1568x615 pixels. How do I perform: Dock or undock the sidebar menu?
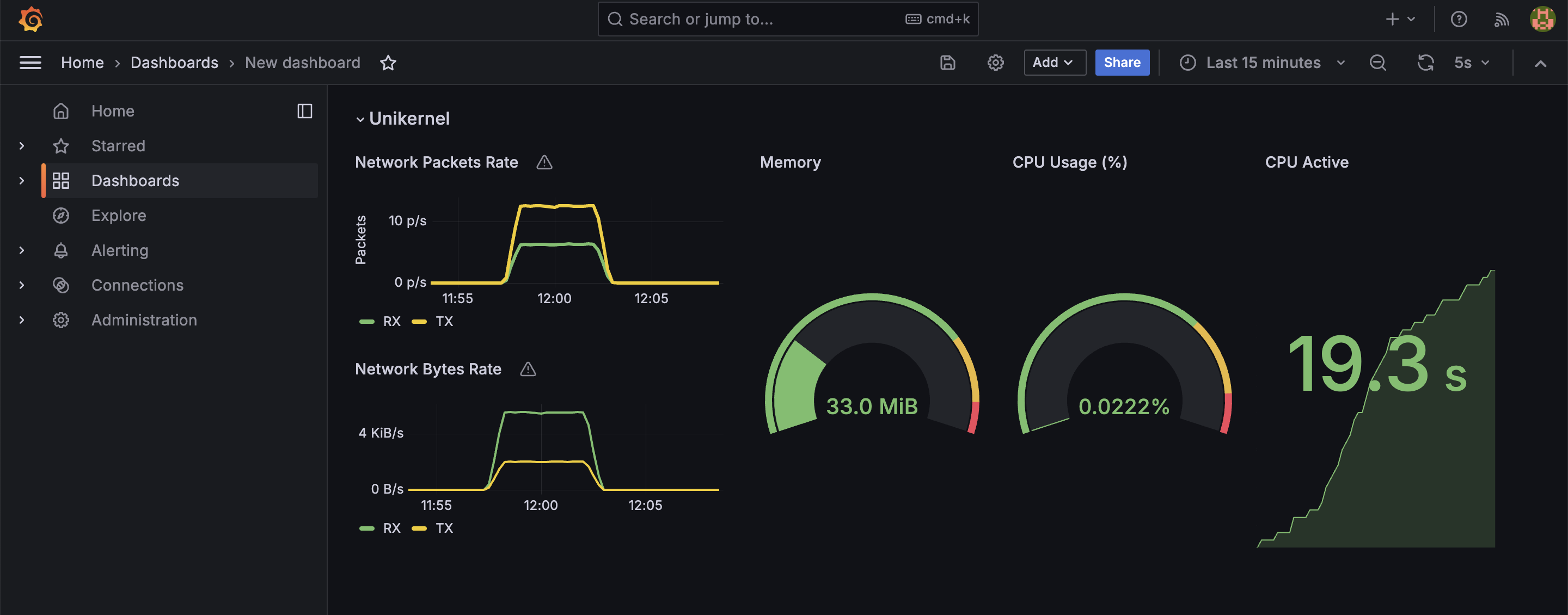click(305, 110)
